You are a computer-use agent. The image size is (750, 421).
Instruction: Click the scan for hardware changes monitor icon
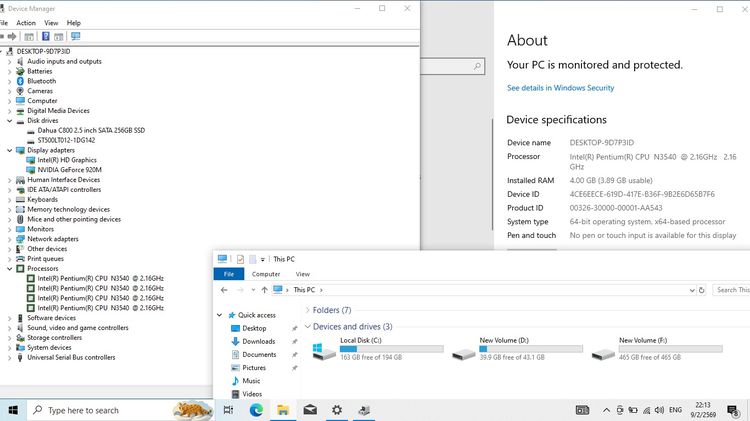(76, 36)
